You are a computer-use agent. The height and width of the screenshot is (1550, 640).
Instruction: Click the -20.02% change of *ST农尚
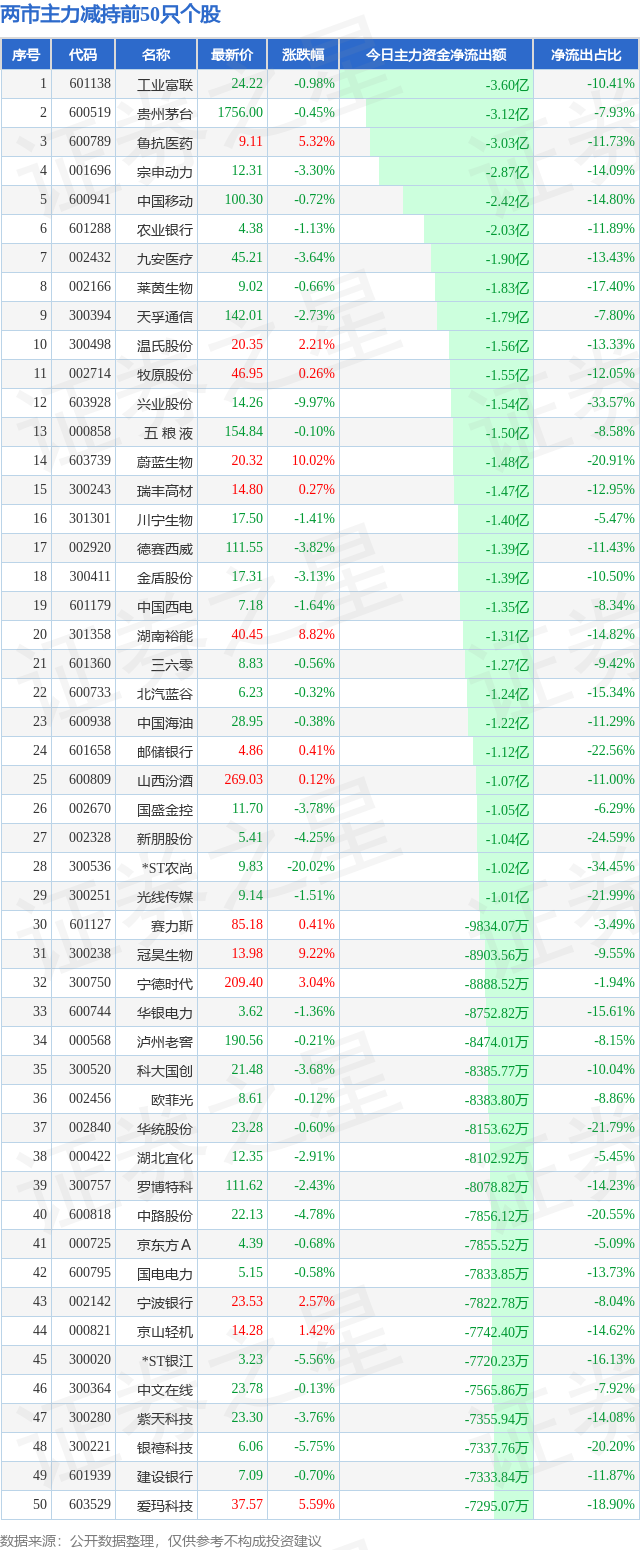(x=312, y=867)
